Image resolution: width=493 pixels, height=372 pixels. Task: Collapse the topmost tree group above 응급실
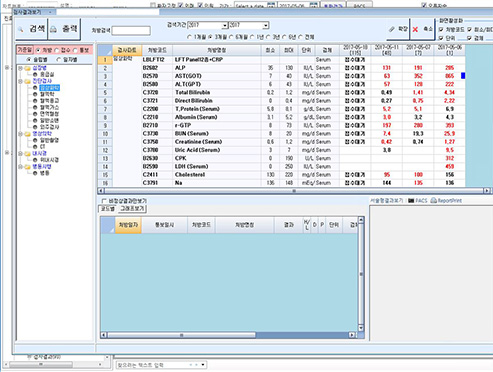pos(21,68)
